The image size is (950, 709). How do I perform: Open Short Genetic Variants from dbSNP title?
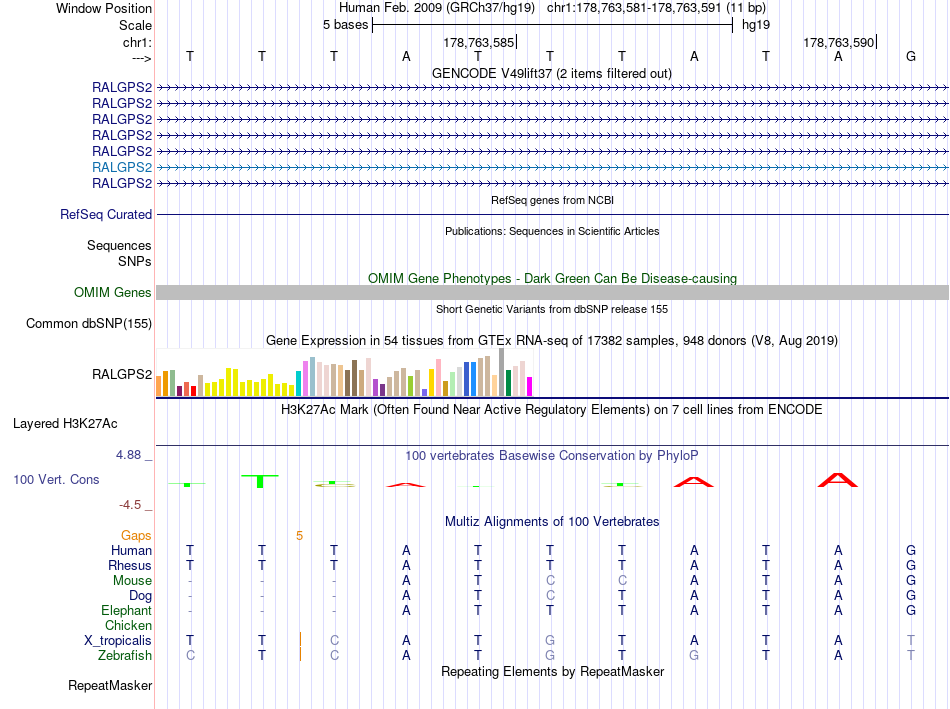(x=552, y=309)
